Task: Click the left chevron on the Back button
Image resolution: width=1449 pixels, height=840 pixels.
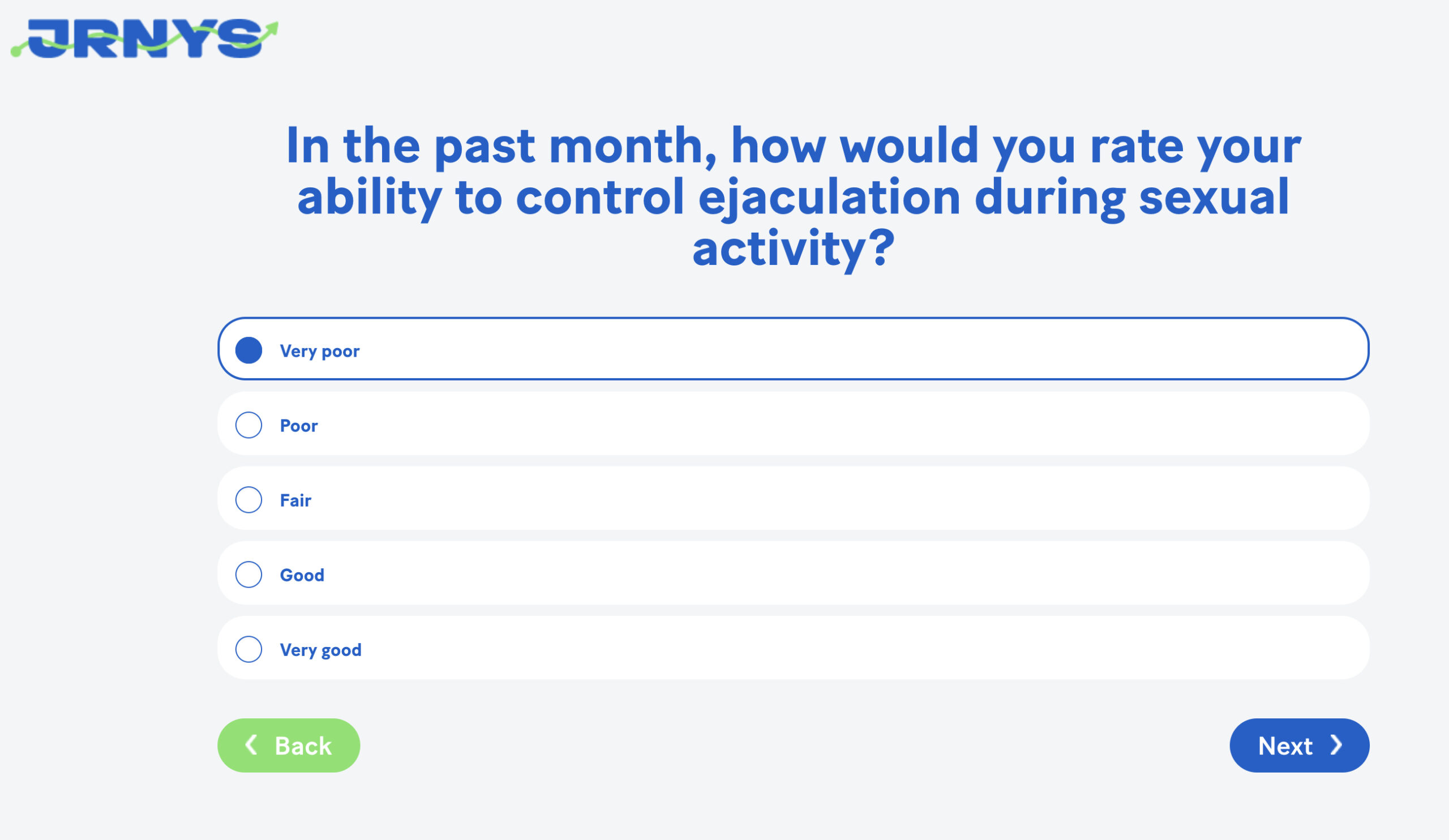Action: [x=251, y=744]
